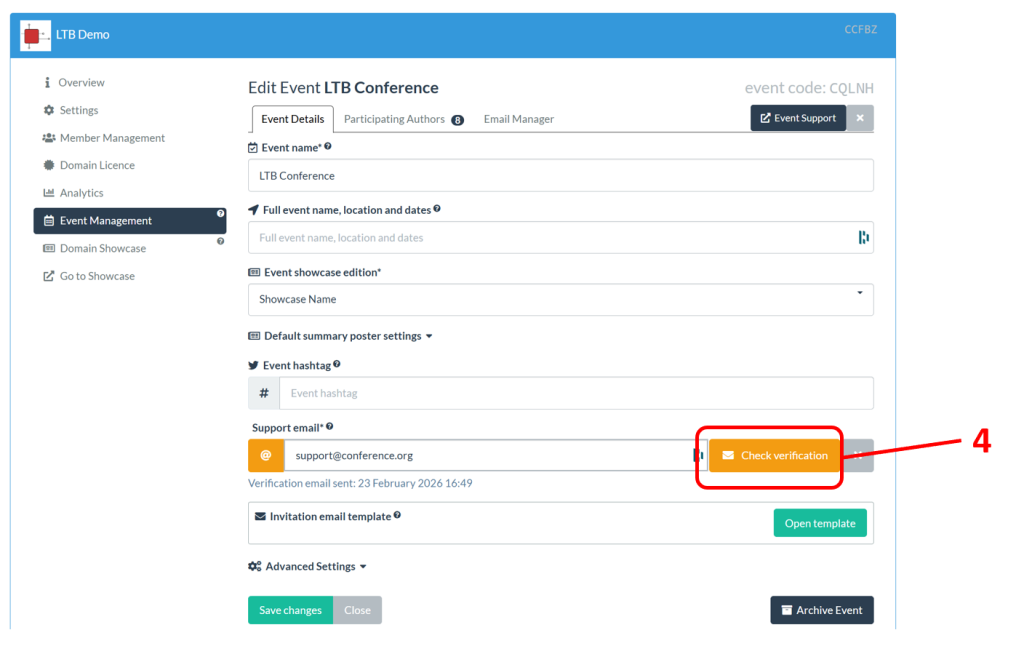Click the help icon next to Event hashtag
1024x646 pixels.
click(337, 365)
